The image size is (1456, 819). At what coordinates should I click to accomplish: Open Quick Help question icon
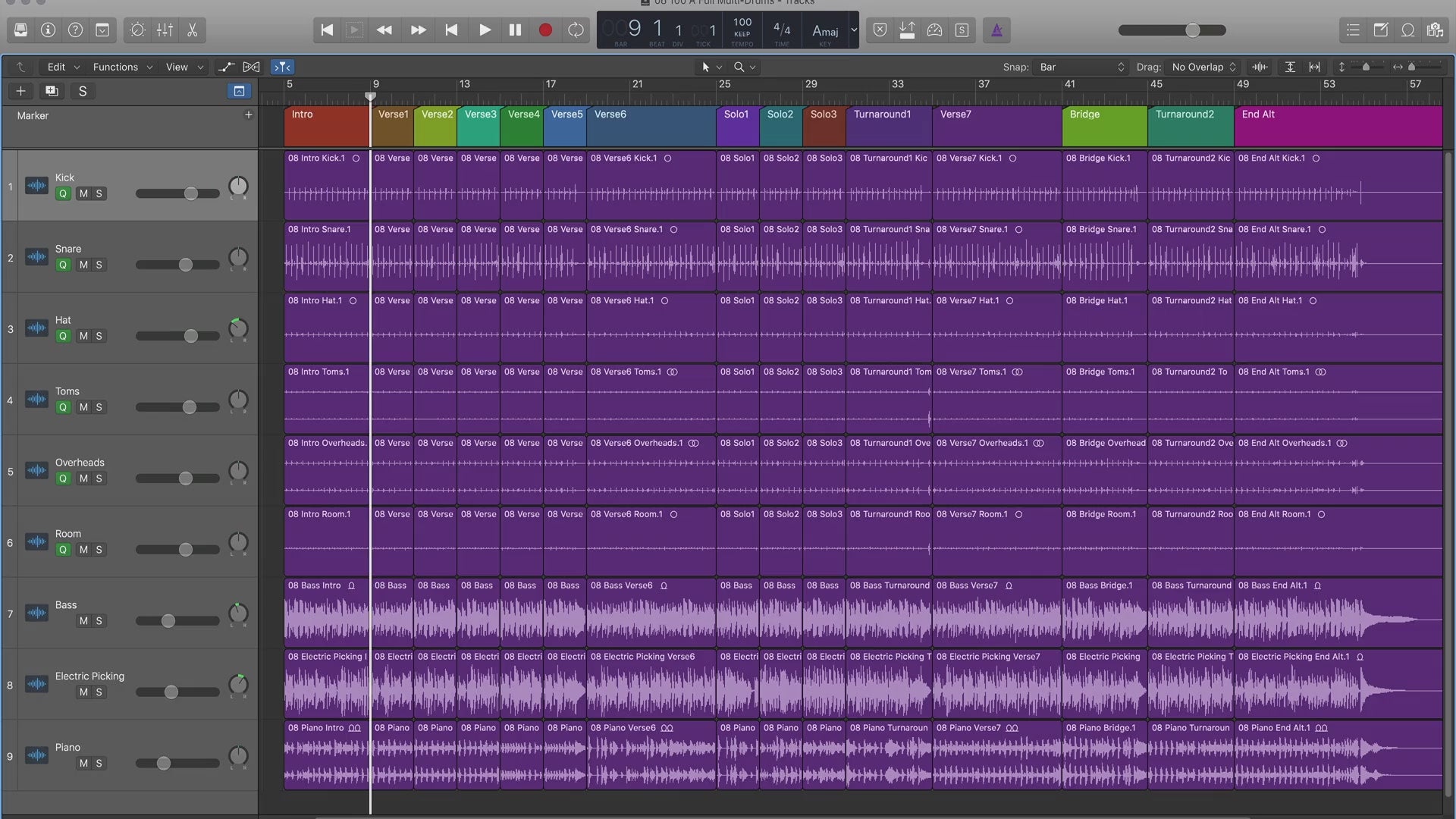click(75, 30)
